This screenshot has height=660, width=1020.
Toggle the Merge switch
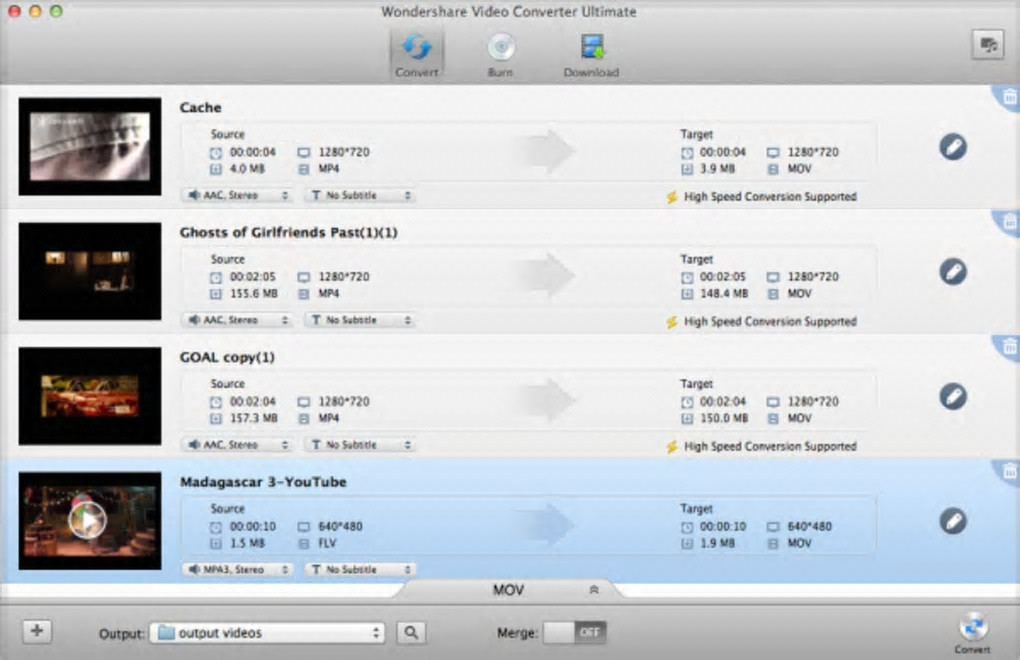574,632
